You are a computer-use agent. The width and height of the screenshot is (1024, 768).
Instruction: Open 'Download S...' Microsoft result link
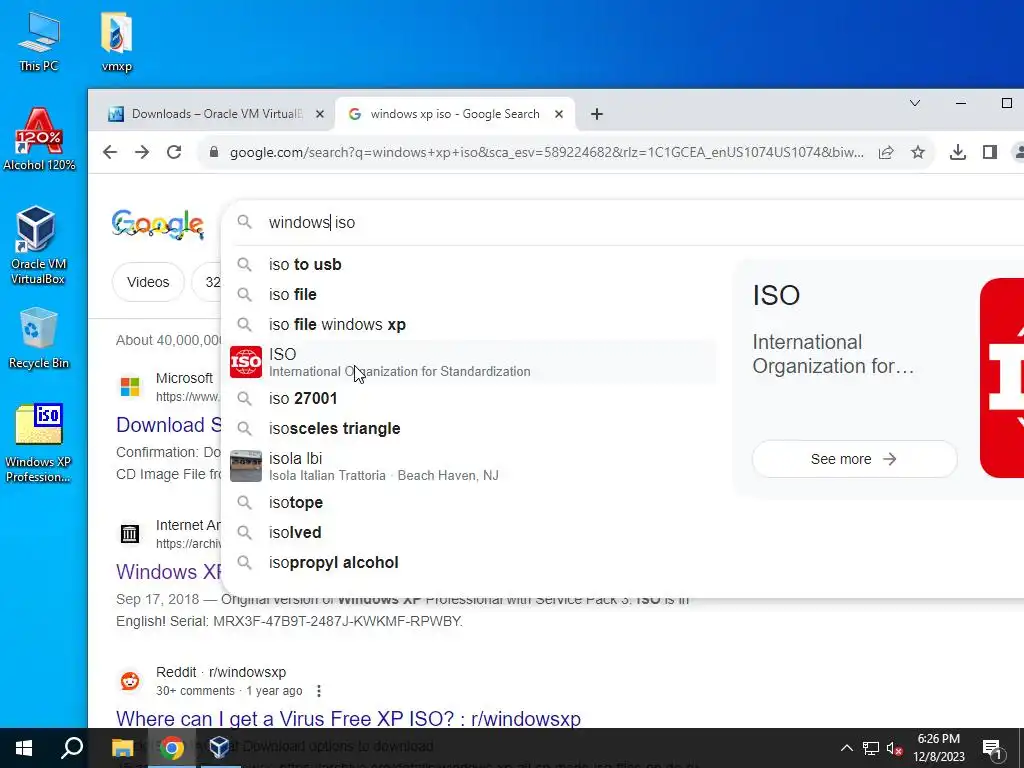169,425
